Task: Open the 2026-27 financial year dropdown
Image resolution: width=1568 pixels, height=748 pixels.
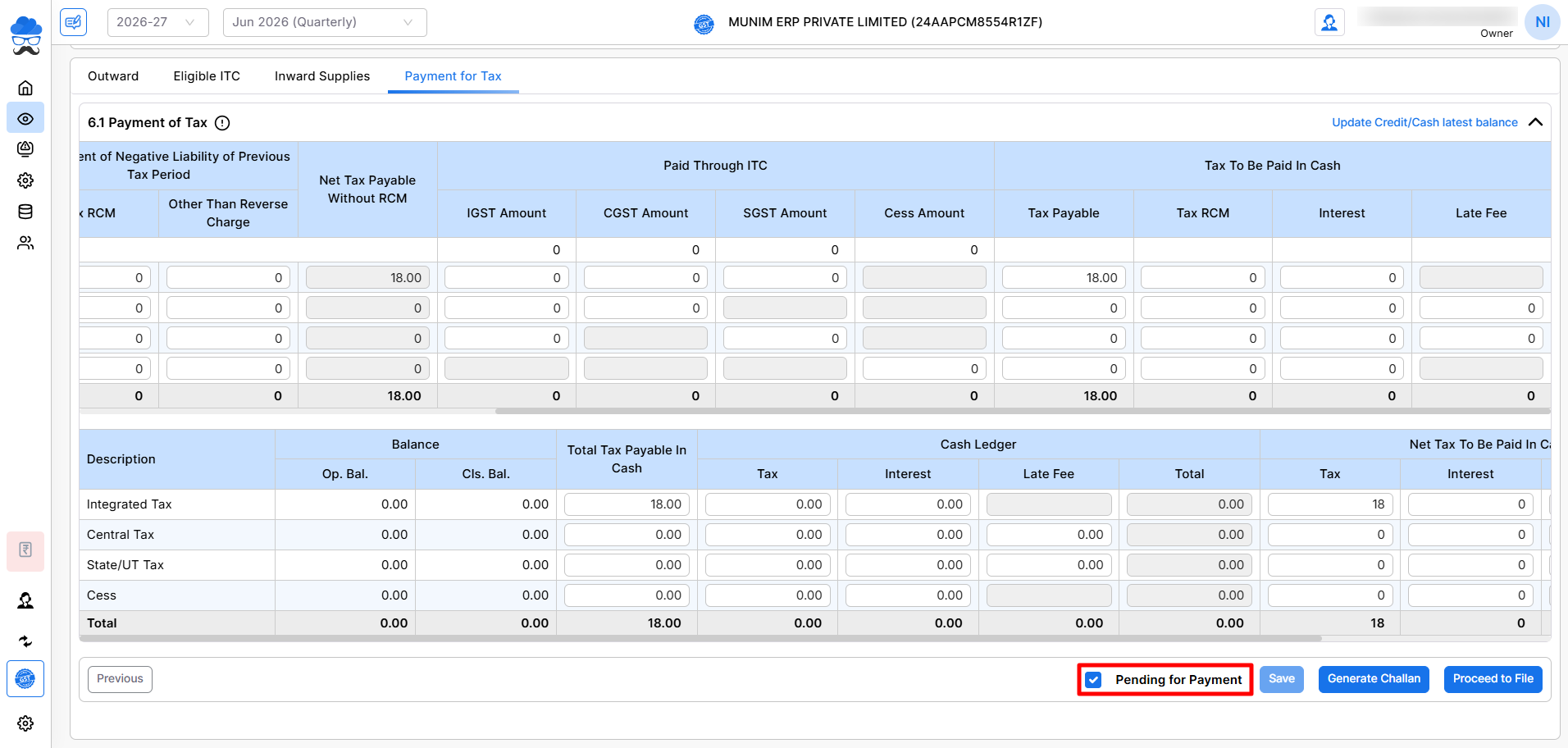Action: click(157, 22)
